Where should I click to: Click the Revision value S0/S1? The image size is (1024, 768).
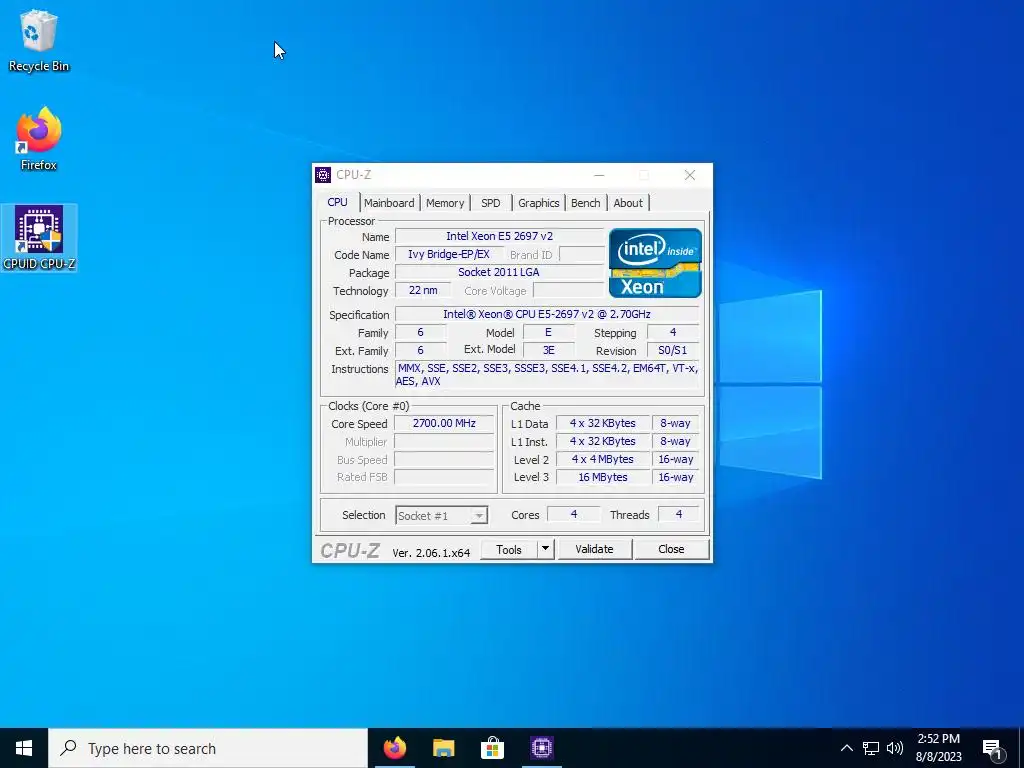[x=673, y=350]
